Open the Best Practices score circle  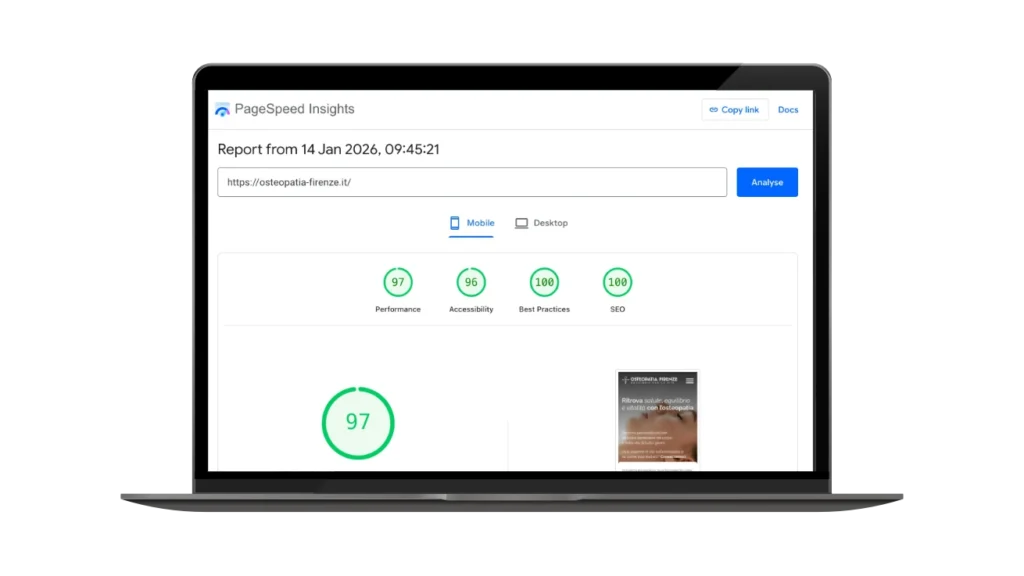pyautogui.click(x=544, y=282)
